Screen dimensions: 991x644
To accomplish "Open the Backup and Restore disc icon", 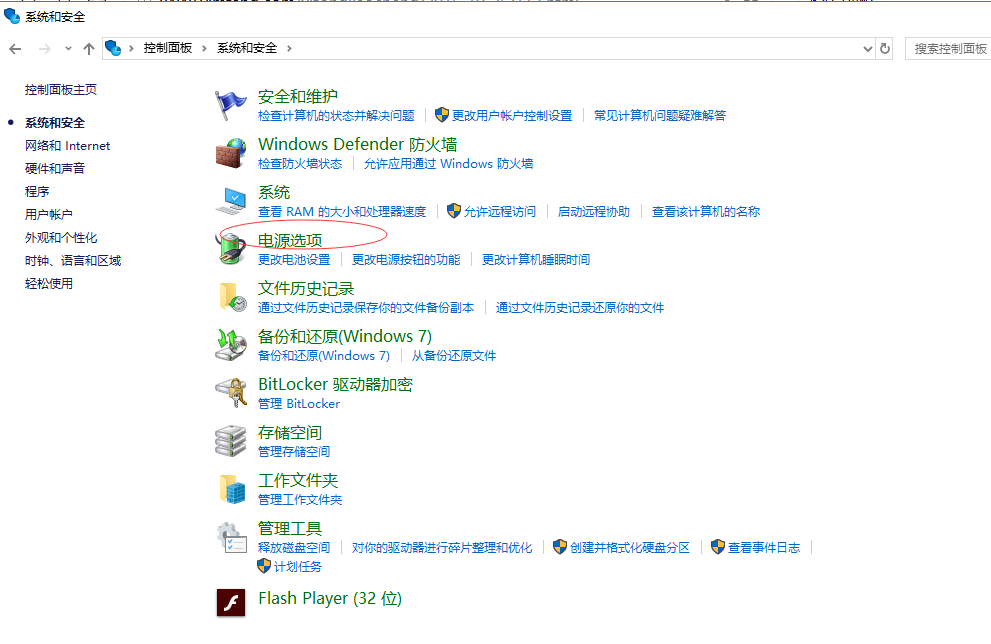I will 231,345.
